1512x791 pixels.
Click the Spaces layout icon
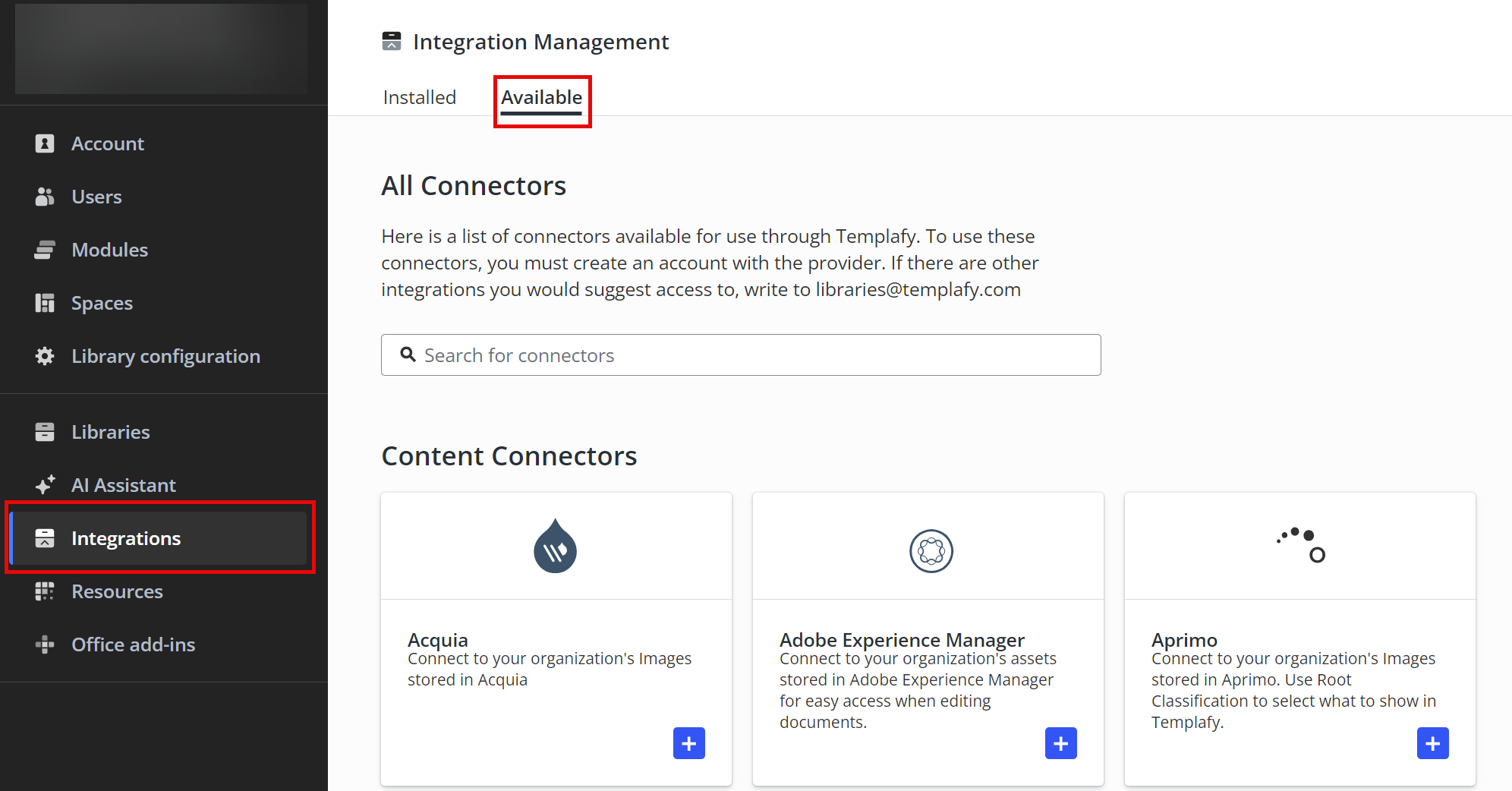[x=45, y=303]
